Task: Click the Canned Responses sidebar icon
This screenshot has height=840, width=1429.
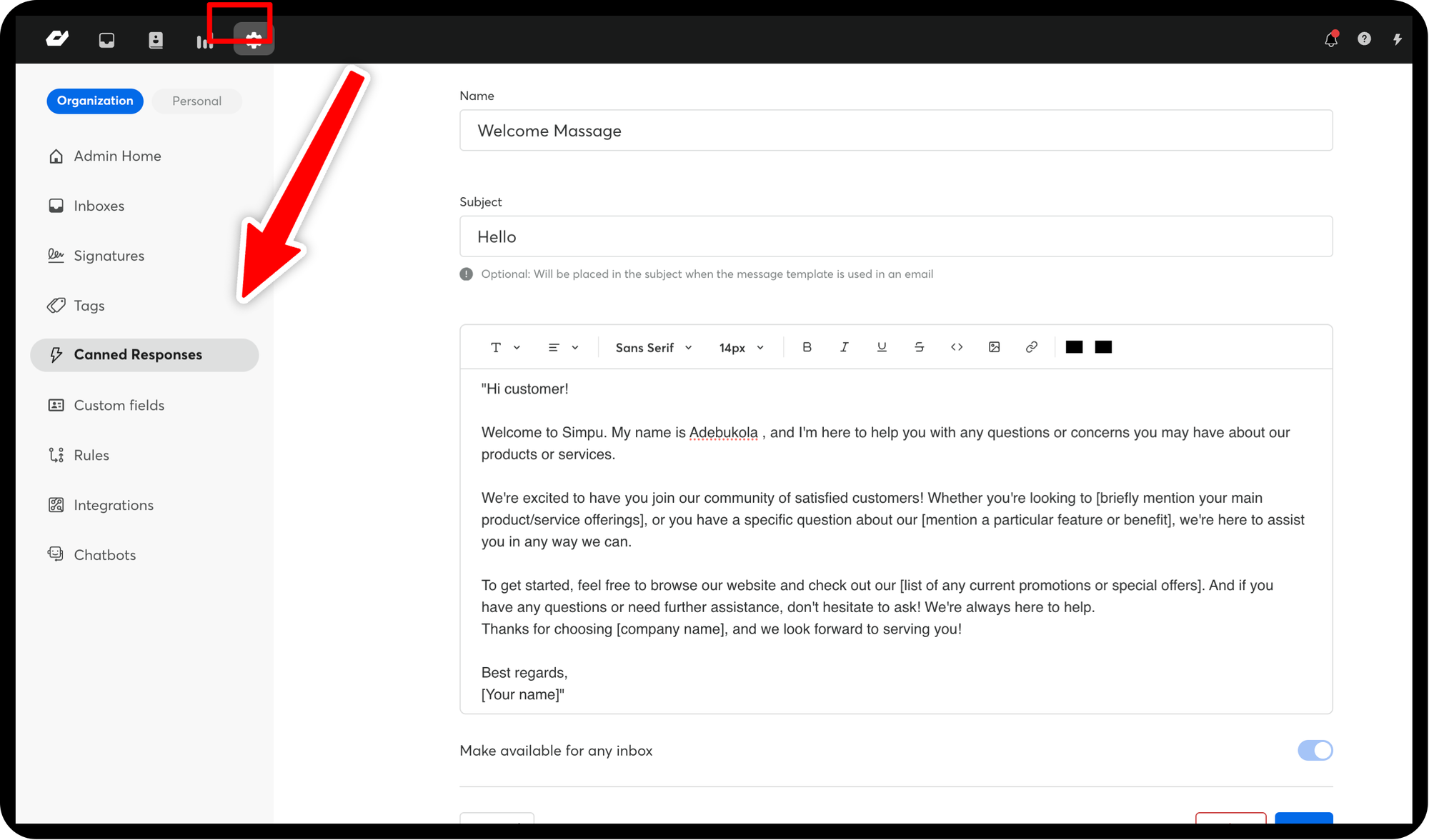Action: pyautogui.click(x=57, y=354)
